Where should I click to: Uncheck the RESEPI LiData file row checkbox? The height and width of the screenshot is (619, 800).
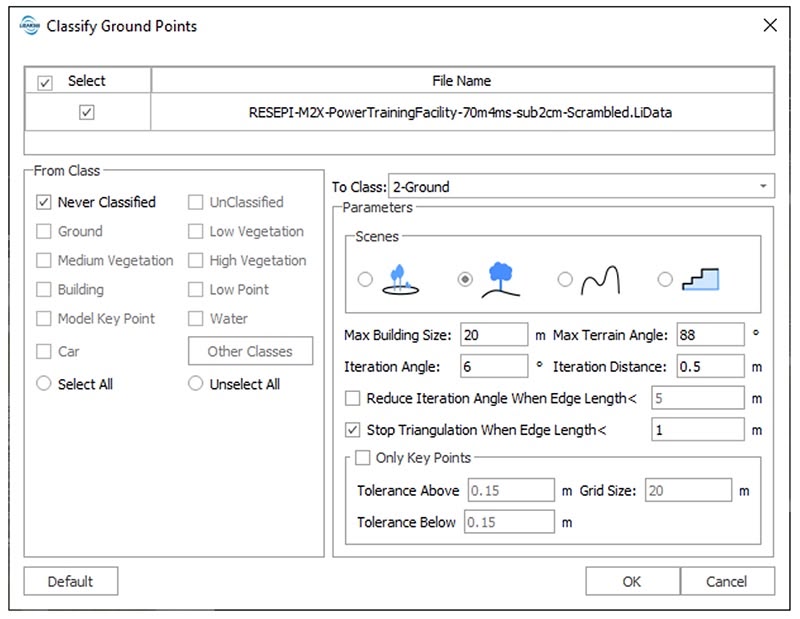(87, 113)
